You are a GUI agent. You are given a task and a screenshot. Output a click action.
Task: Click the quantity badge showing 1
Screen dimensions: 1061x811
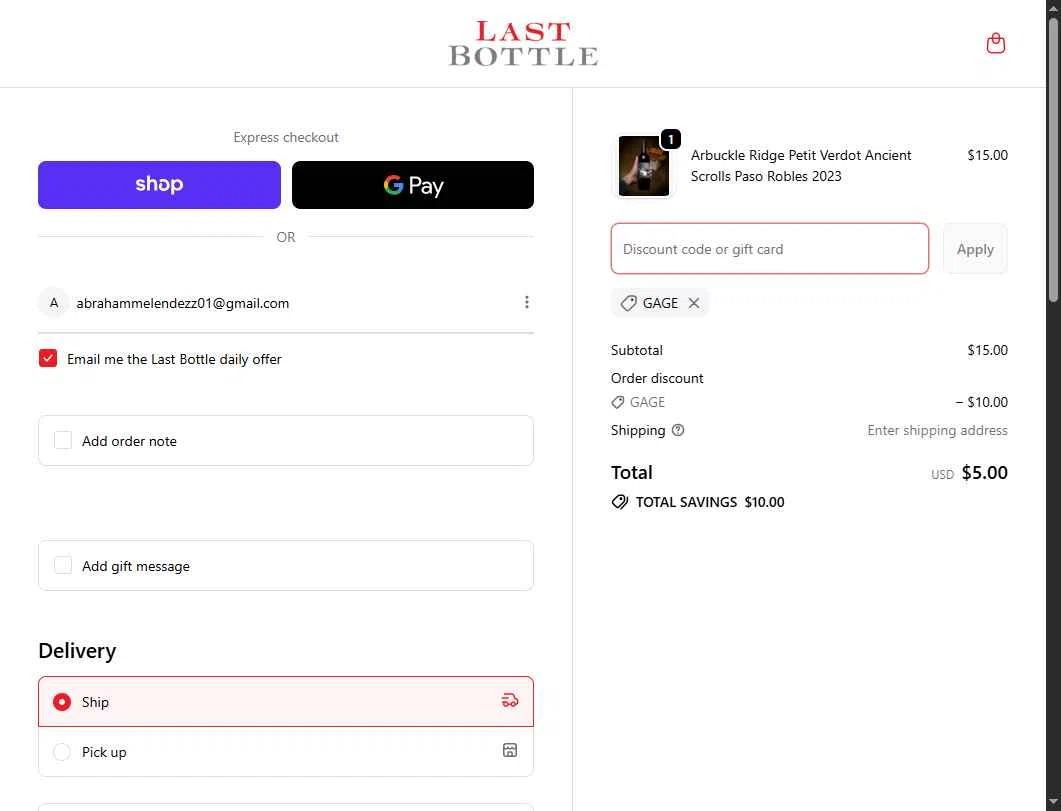pyautogui.click(x=671, y=139)
